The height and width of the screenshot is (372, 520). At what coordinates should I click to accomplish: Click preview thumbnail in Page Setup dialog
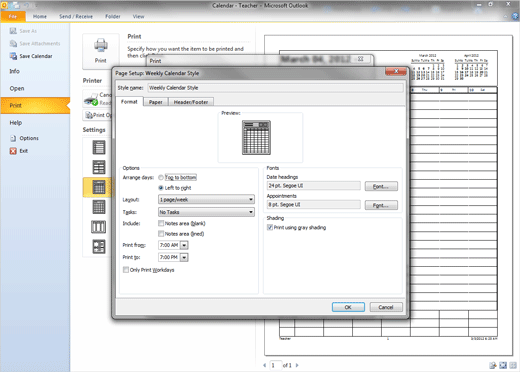[256, 138]
